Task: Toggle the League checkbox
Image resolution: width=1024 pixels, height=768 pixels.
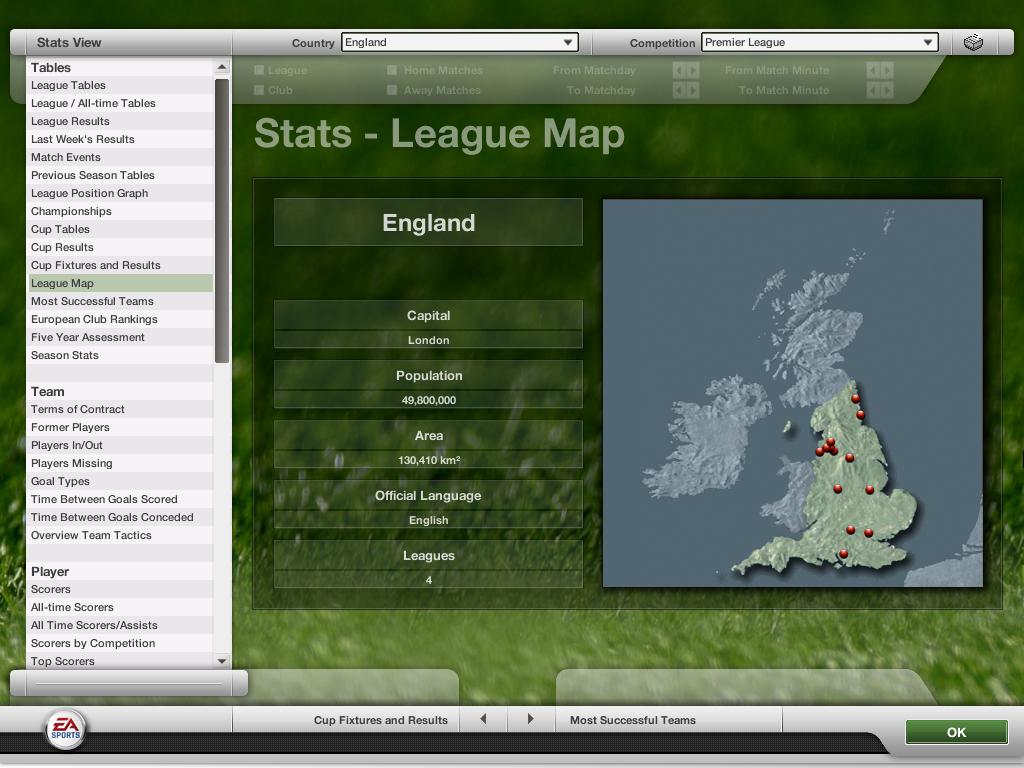Action: 260,70
